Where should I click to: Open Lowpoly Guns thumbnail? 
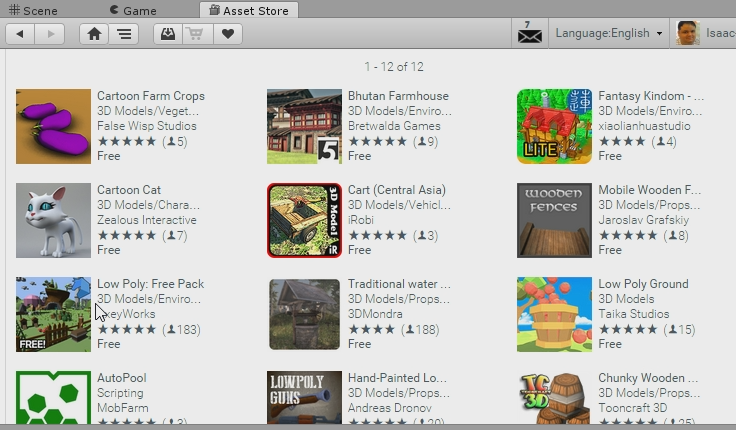(304, 398)
